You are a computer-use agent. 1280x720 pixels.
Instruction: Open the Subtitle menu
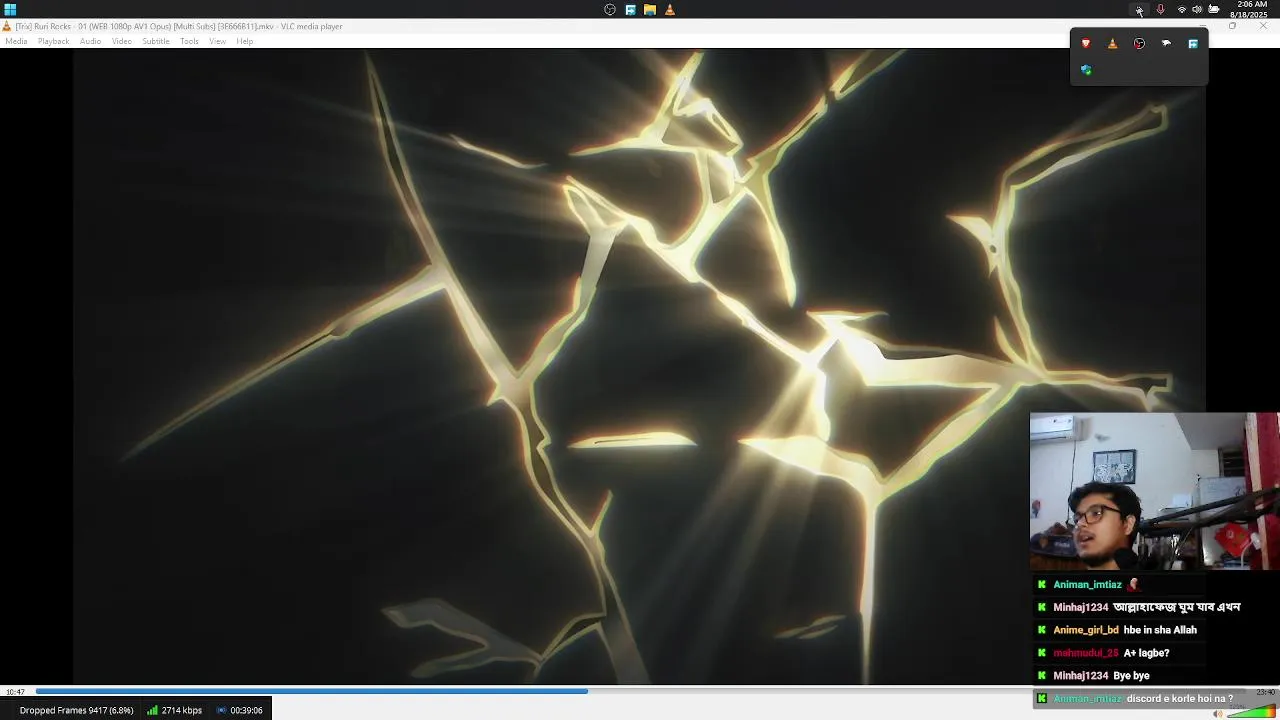pos(156,41)
